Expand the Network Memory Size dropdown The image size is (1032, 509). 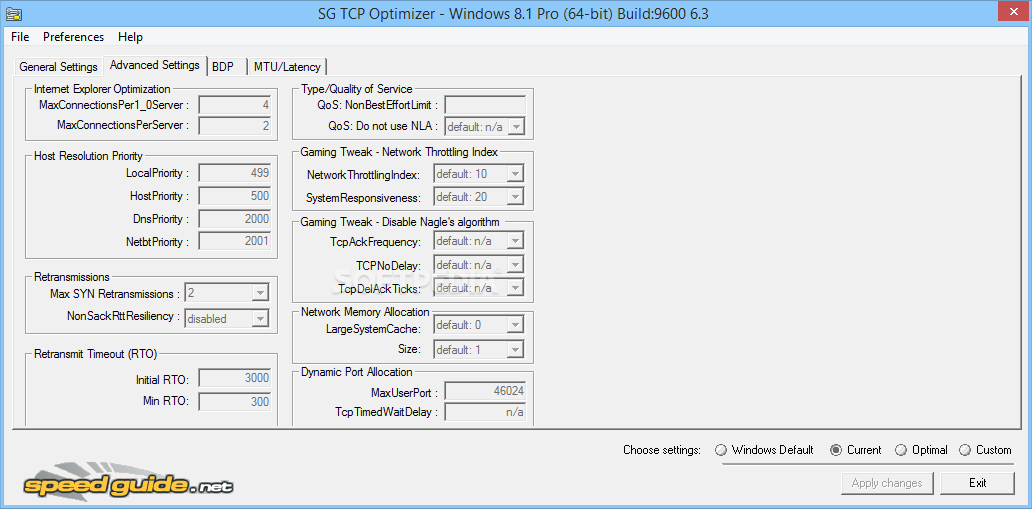(478, 349)
